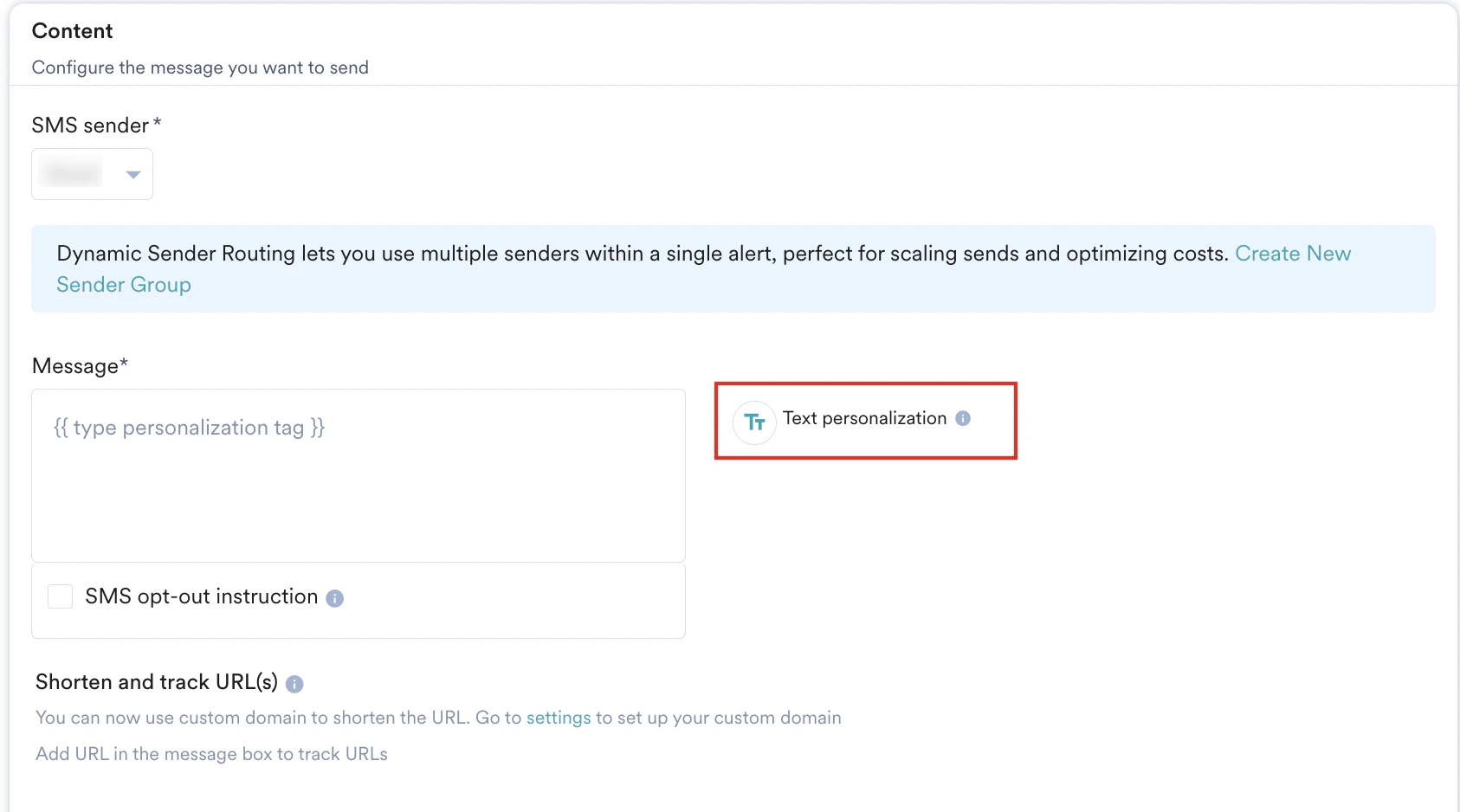Select the Message section label
This screenshot has height=812, width=1460.
(80, 365)
